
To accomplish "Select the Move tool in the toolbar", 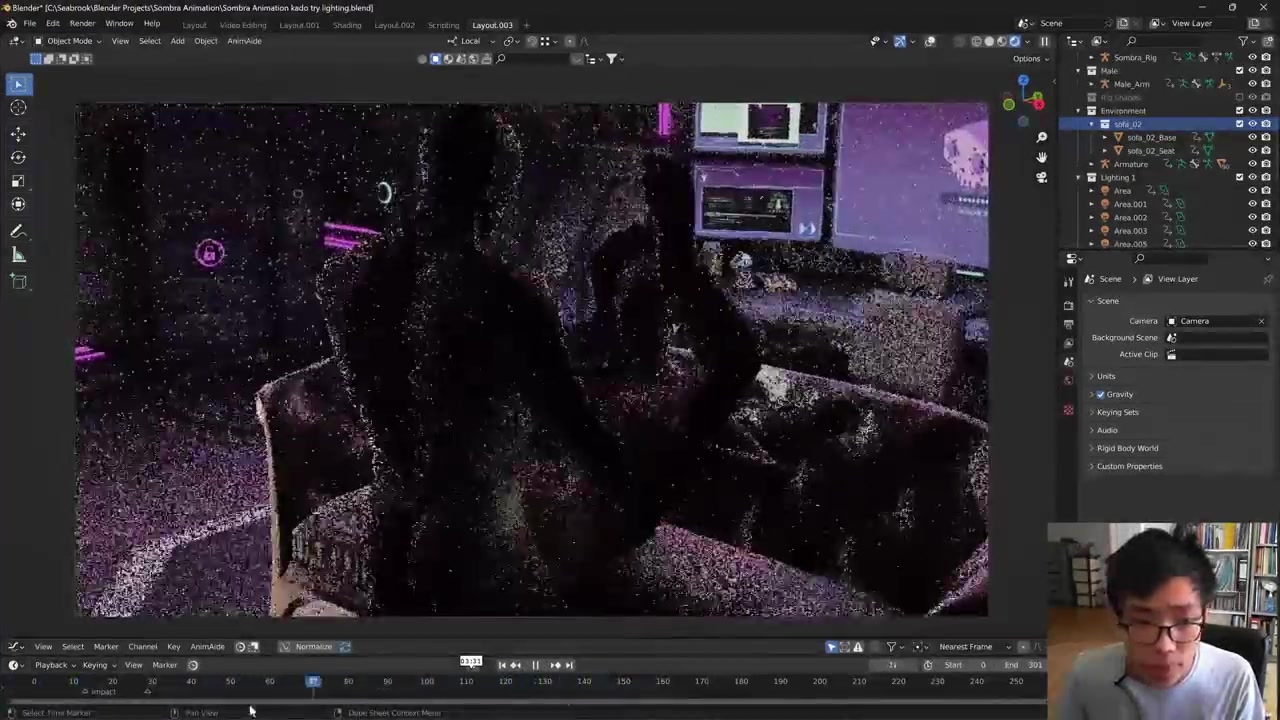I will pos(18,133).
